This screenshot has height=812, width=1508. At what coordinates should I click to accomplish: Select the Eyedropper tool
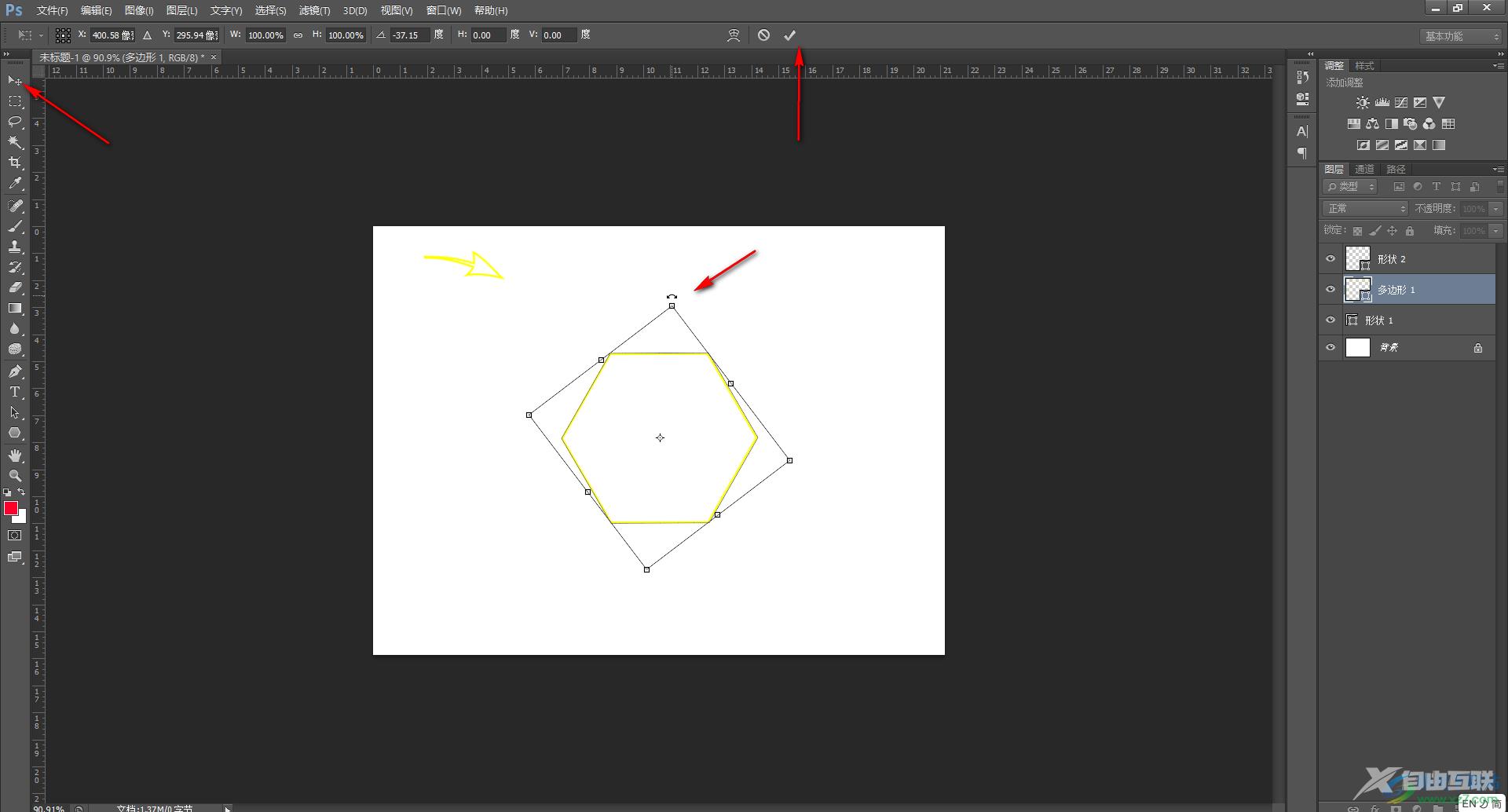tap(15, 184)
